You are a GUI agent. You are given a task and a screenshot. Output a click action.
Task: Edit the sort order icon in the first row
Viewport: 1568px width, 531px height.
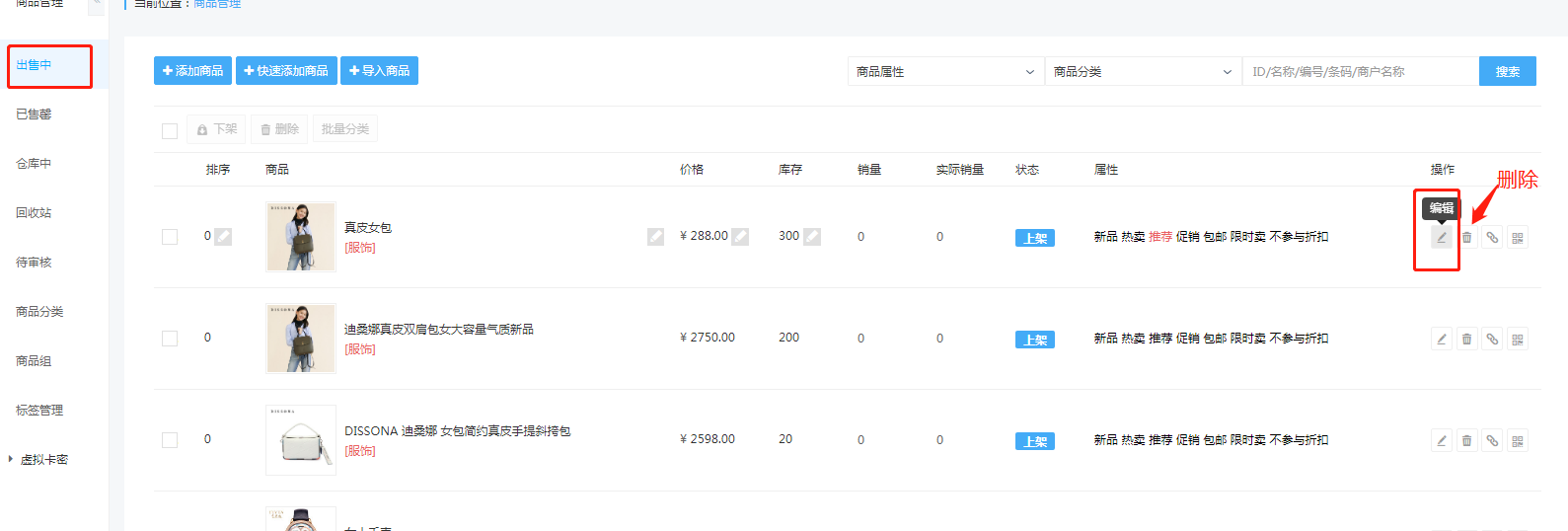tap(224, 237)
